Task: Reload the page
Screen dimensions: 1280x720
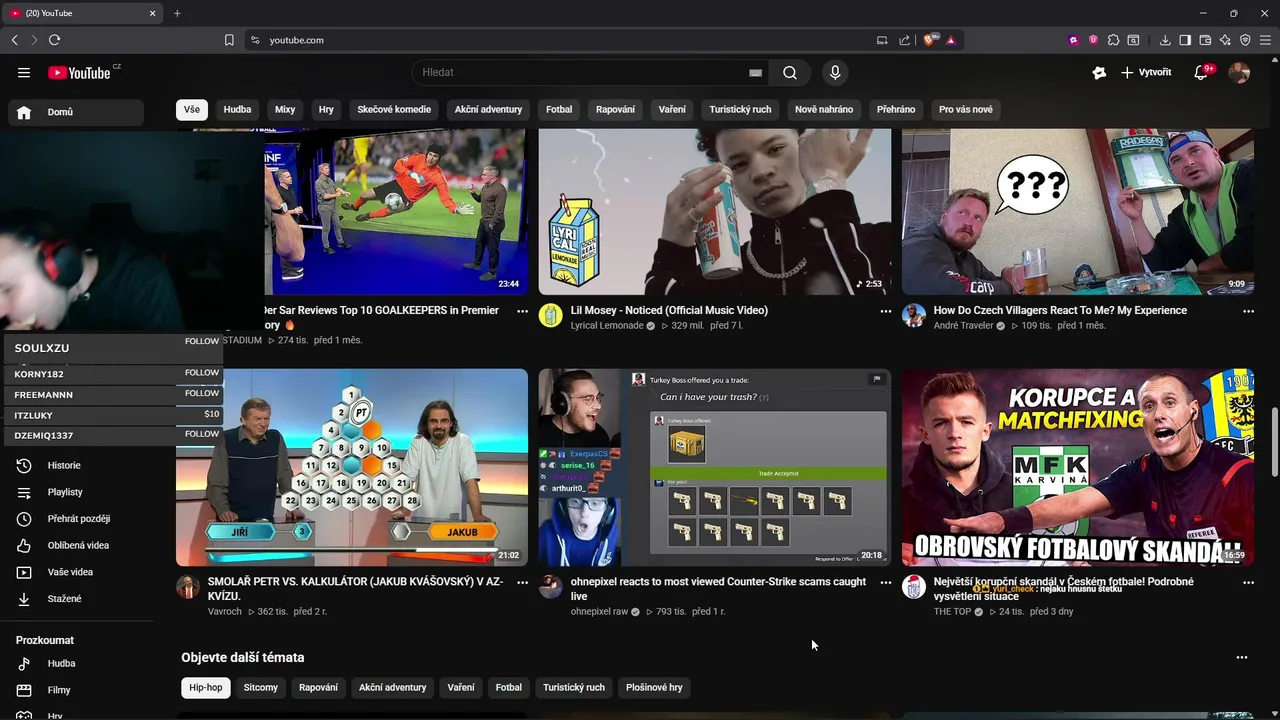Action: coord(54,40)
